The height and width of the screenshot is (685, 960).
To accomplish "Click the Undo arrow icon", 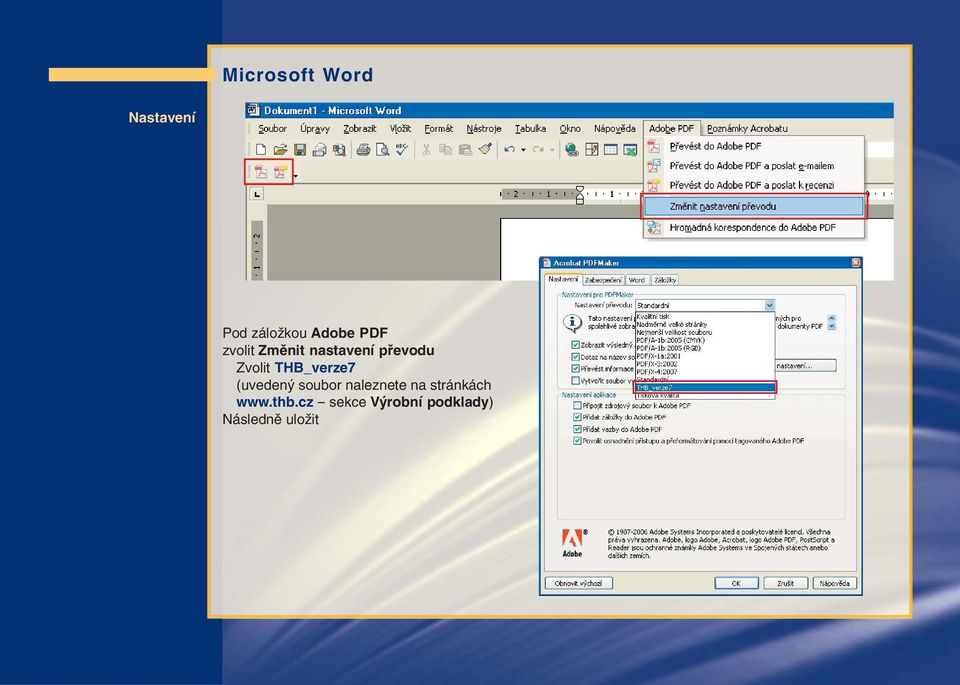I will click(x=509, y=149).
